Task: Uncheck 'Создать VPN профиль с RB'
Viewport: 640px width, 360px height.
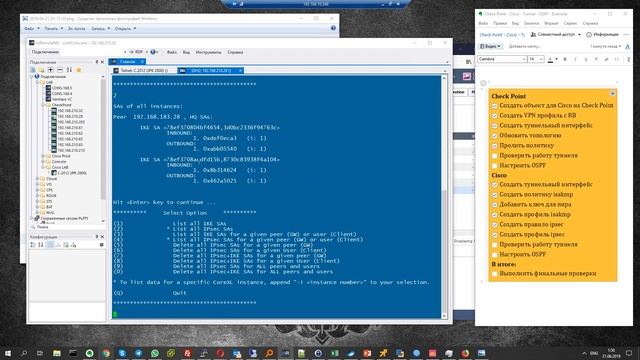Action: 495,116
